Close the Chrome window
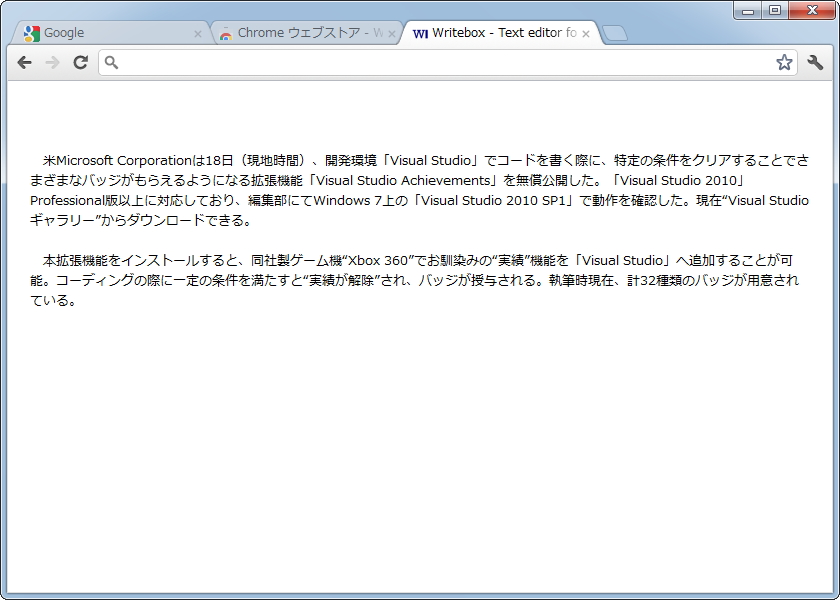The width and height of the screenshot is (840, 600). pos(812,10)
